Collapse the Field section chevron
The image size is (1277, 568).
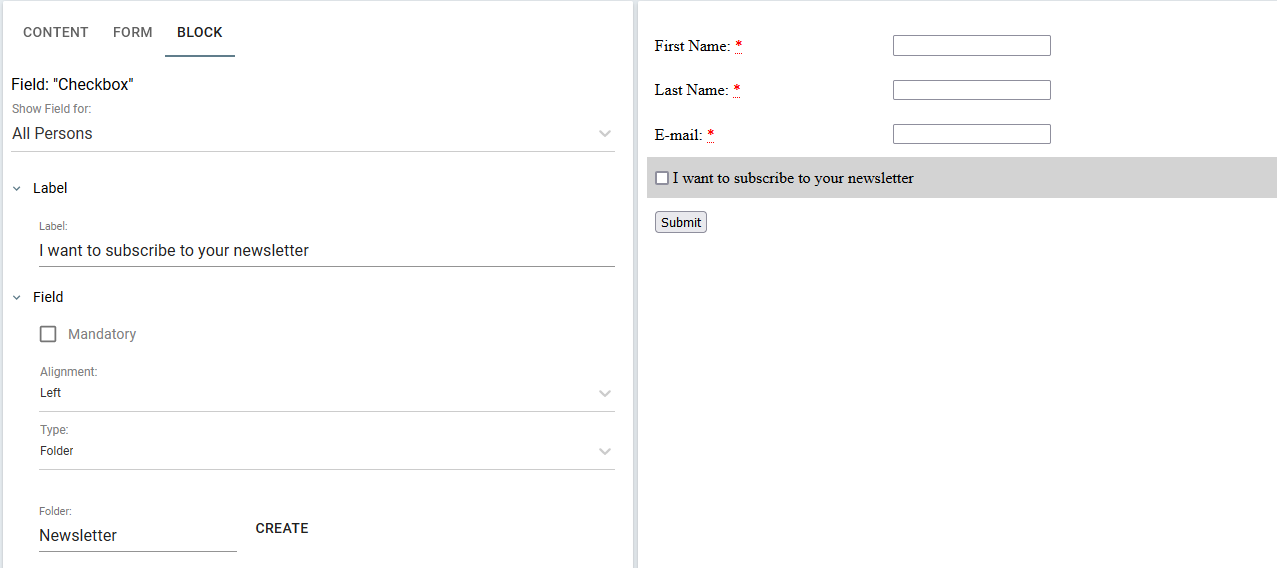(x=17, y=297)
